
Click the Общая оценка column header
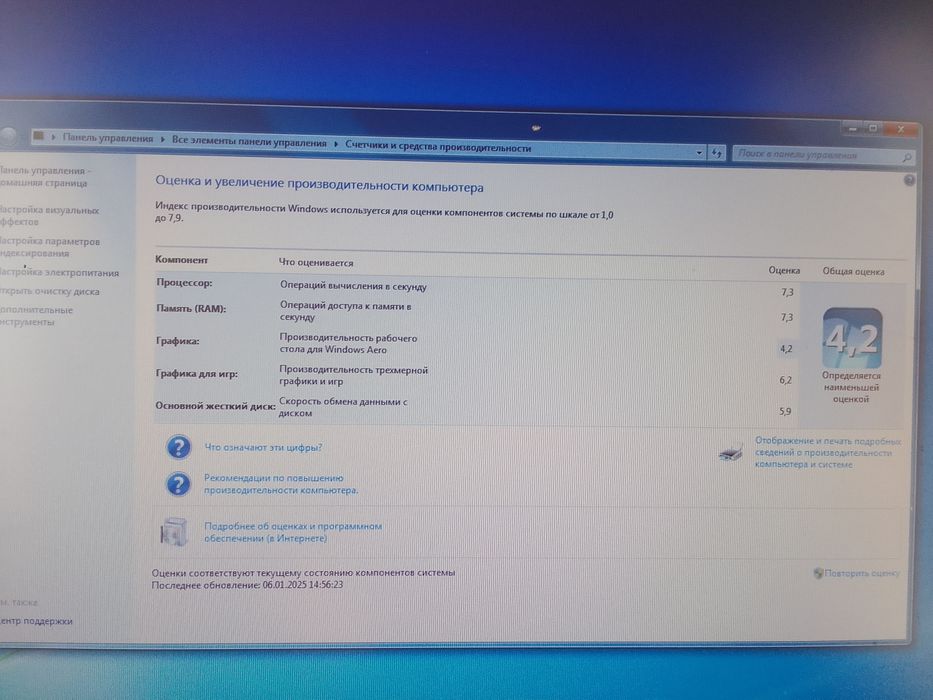pyautogui.click(x=853, y=271)
